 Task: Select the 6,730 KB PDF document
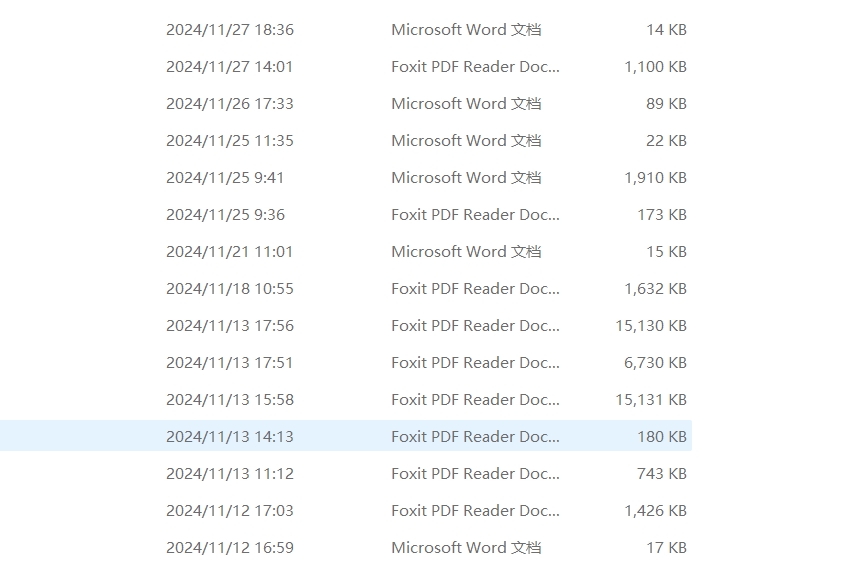pos(475,363)
